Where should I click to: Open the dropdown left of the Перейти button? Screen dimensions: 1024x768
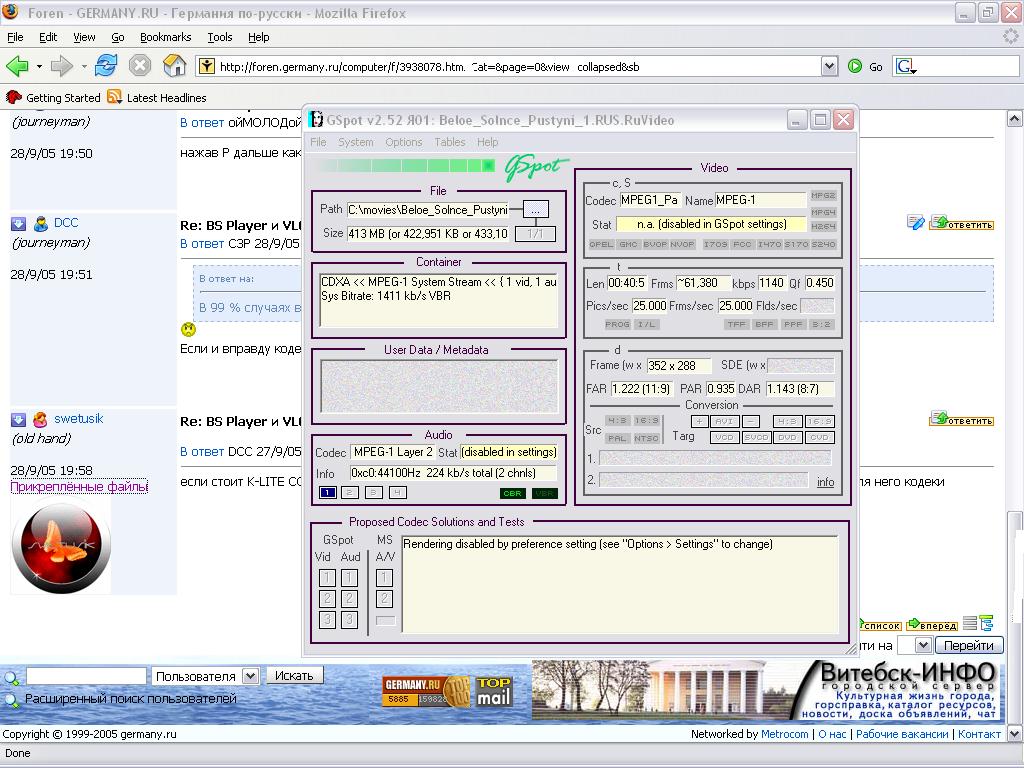922,645
